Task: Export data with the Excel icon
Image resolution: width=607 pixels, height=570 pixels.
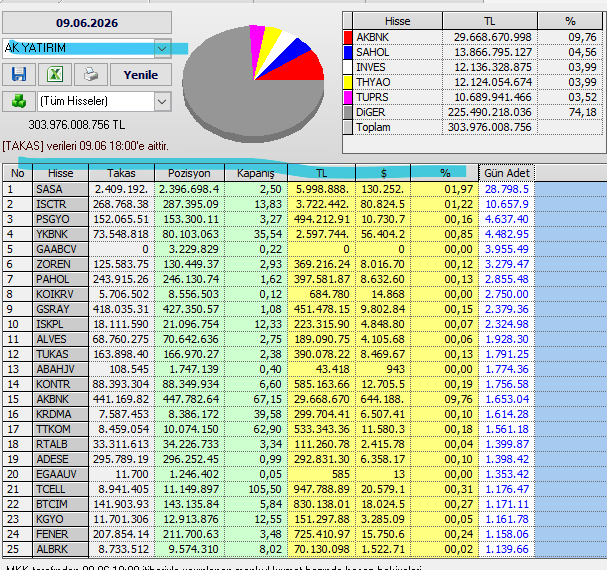Action: point(55,74)
